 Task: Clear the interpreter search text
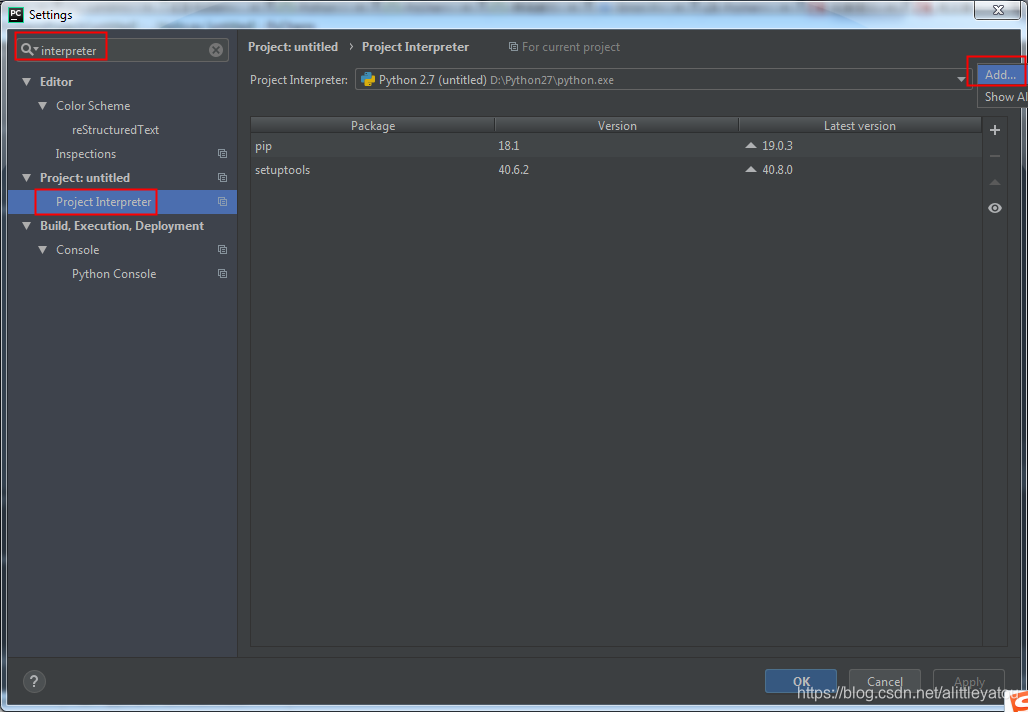click(216, 50)
